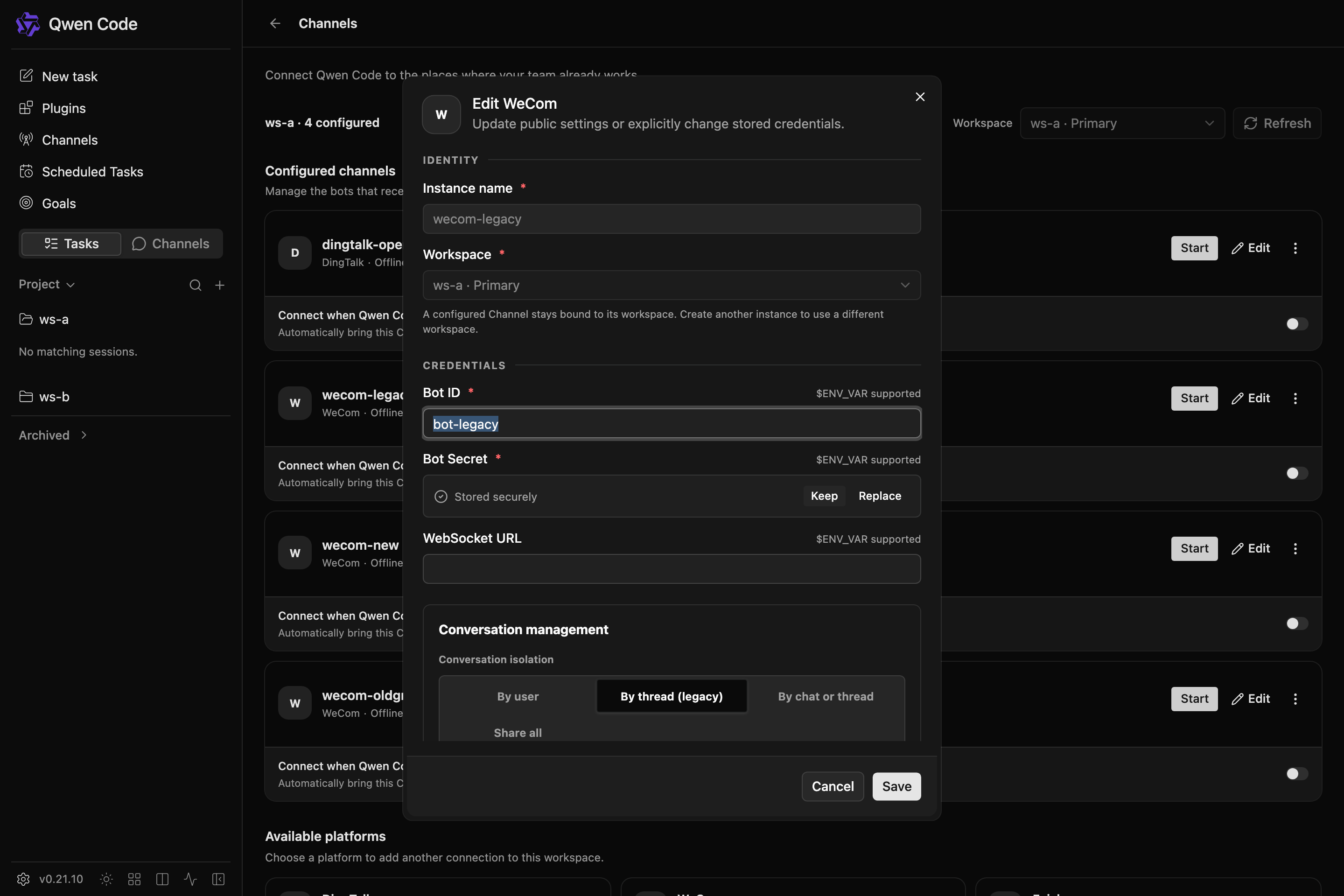Expand the Archived section
The width and height of the screenshot is (1344, 896).
(x=53, y=435)
